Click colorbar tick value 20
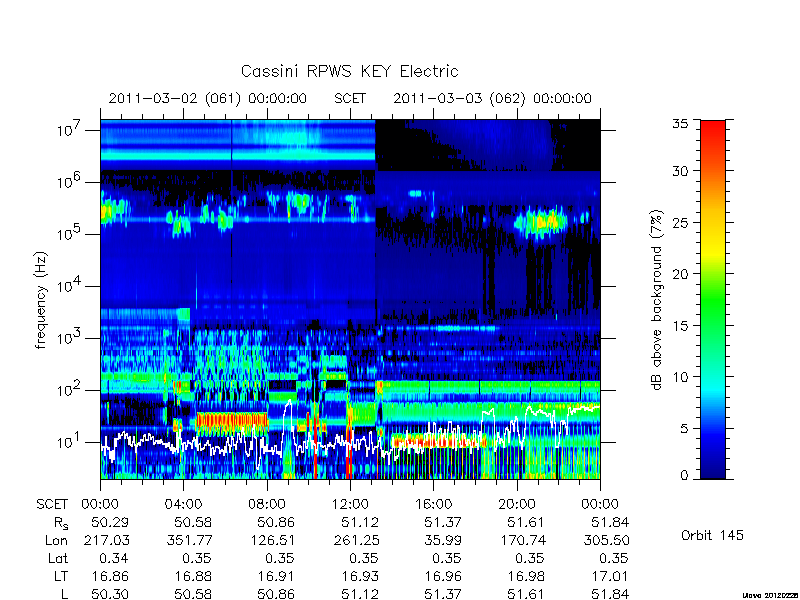800x600 pixels. point(680,273)
